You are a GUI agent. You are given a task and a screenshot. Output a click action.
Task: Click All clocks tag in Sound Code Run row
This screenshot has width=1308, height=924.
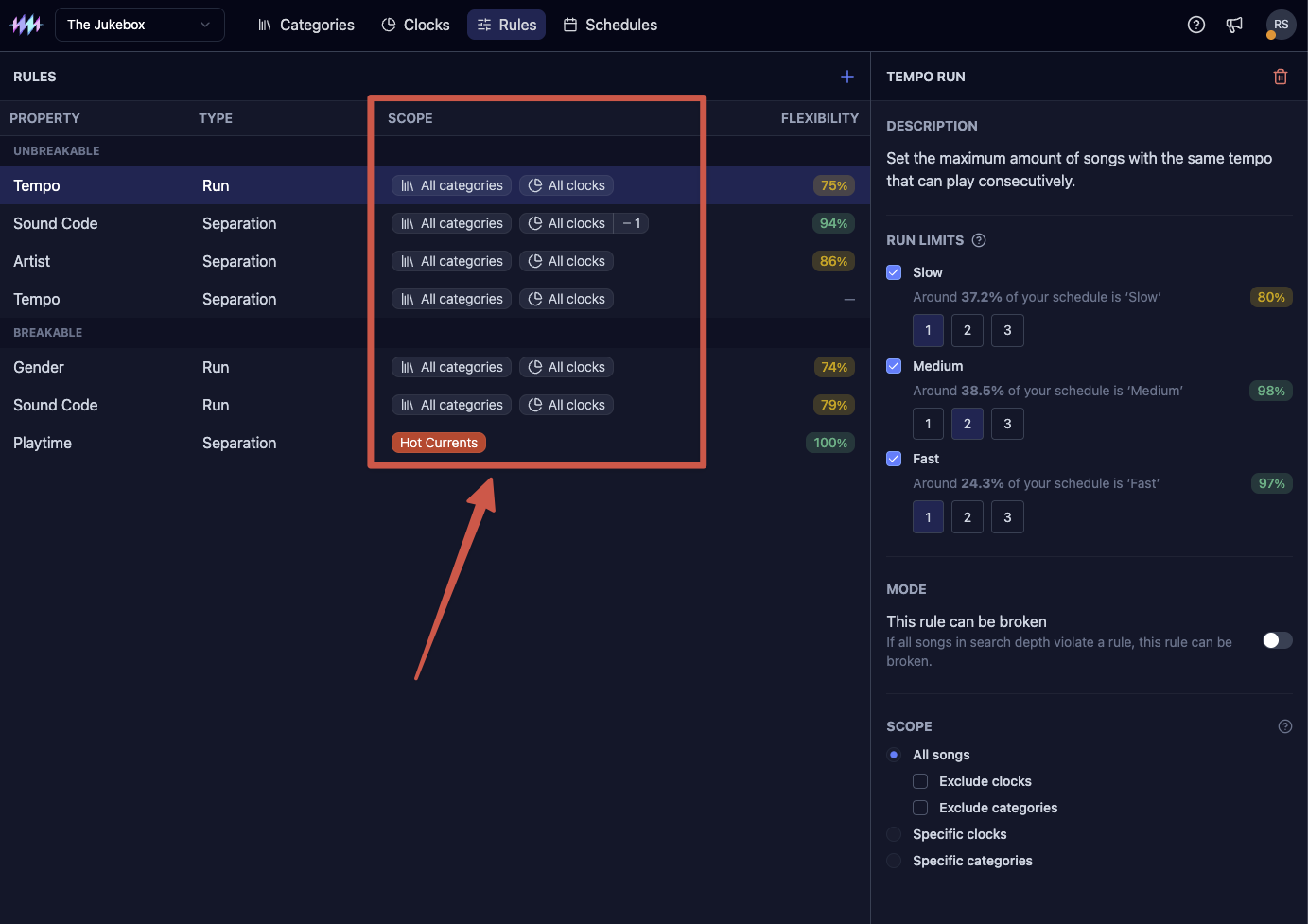pyautogui.click(x=566, y=405)
